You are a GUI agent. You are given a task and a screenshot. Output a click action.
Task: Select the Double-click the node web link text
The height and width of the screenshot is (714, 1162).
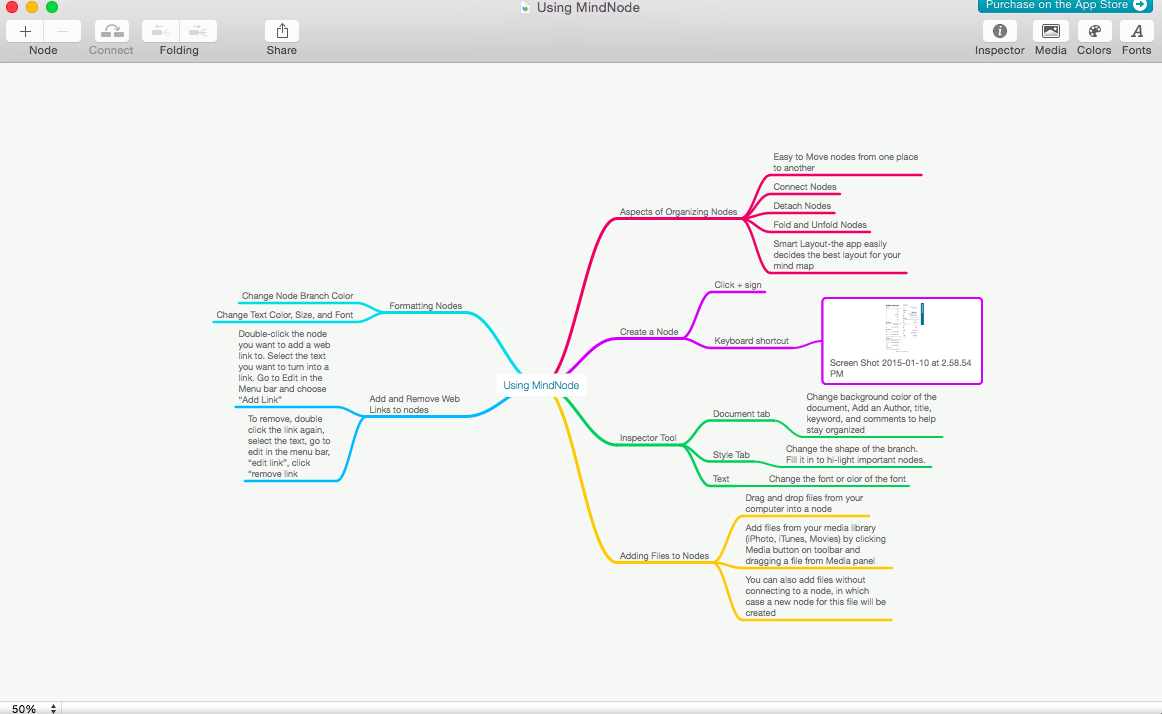point(284,366)
